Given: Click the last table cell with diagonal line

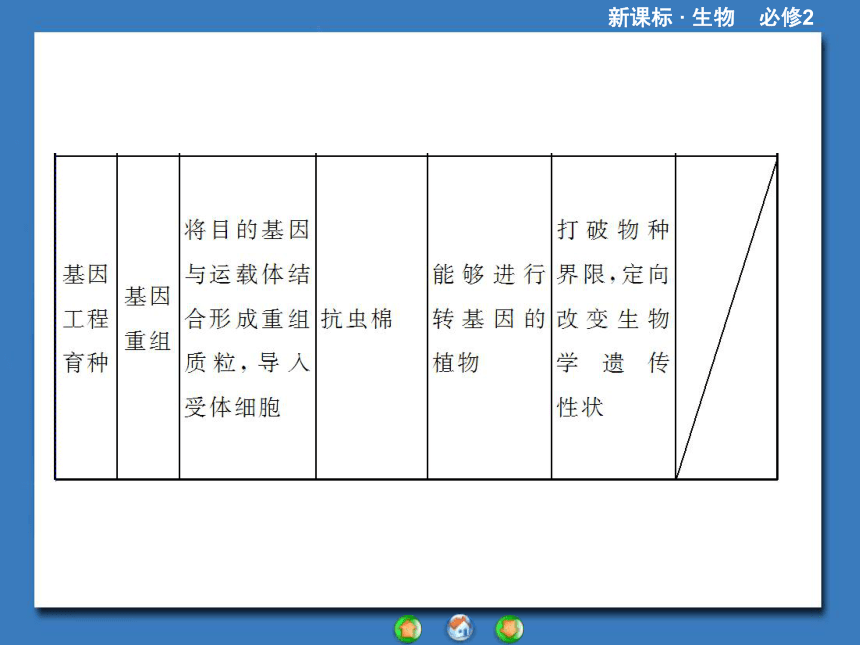Looking at the screenshot, I should (x=727, y=318).
